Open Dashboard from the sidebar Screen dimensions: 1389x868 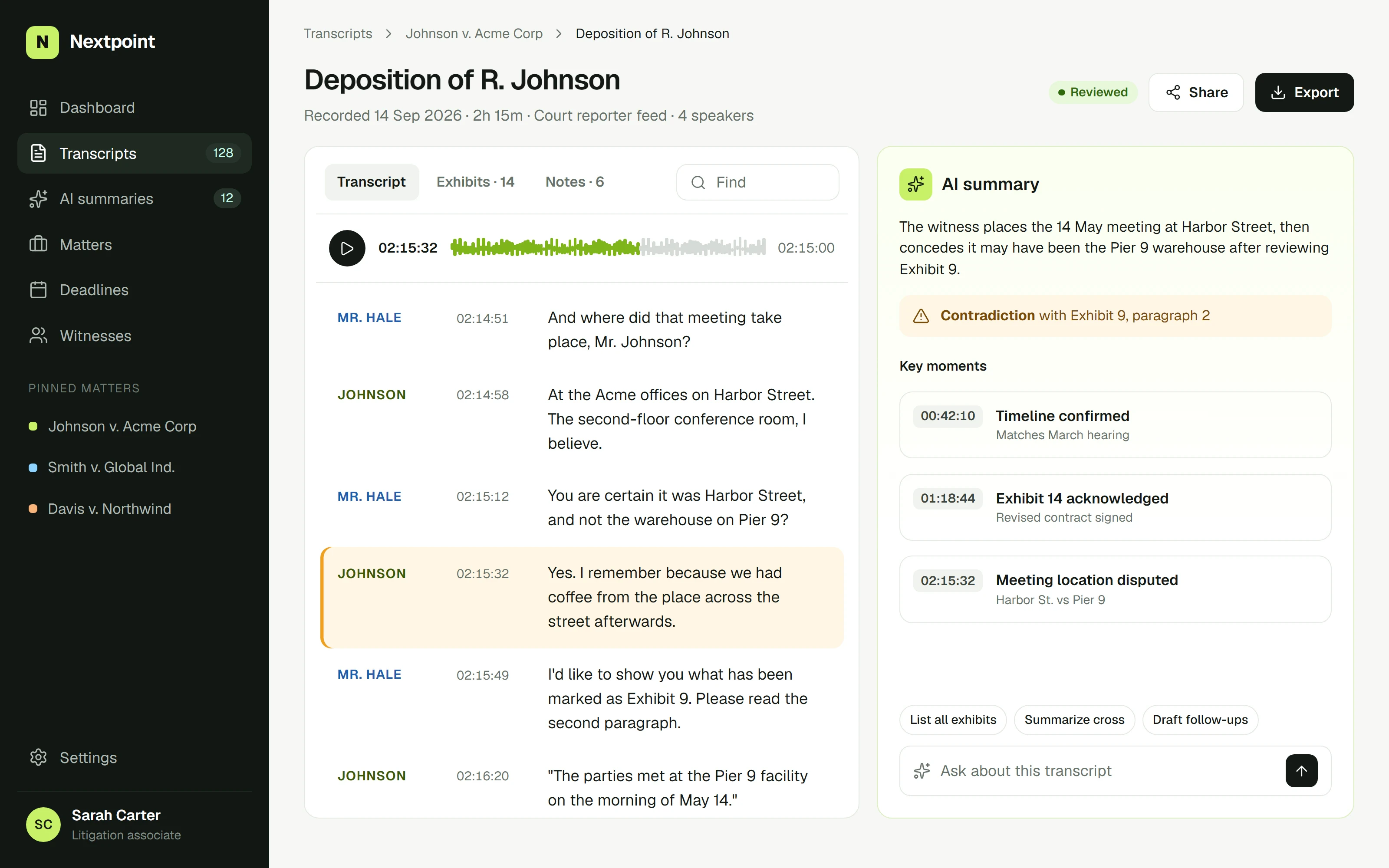(134, 108)
